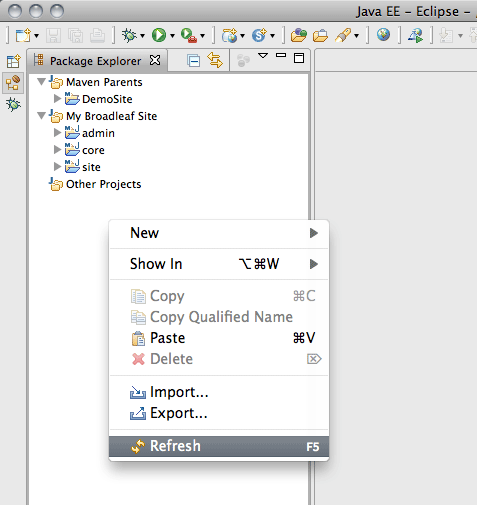The height and width of the screenshot is (505, 477).
Task: Choose Import... in the context menu
Action: click(219, 392)
